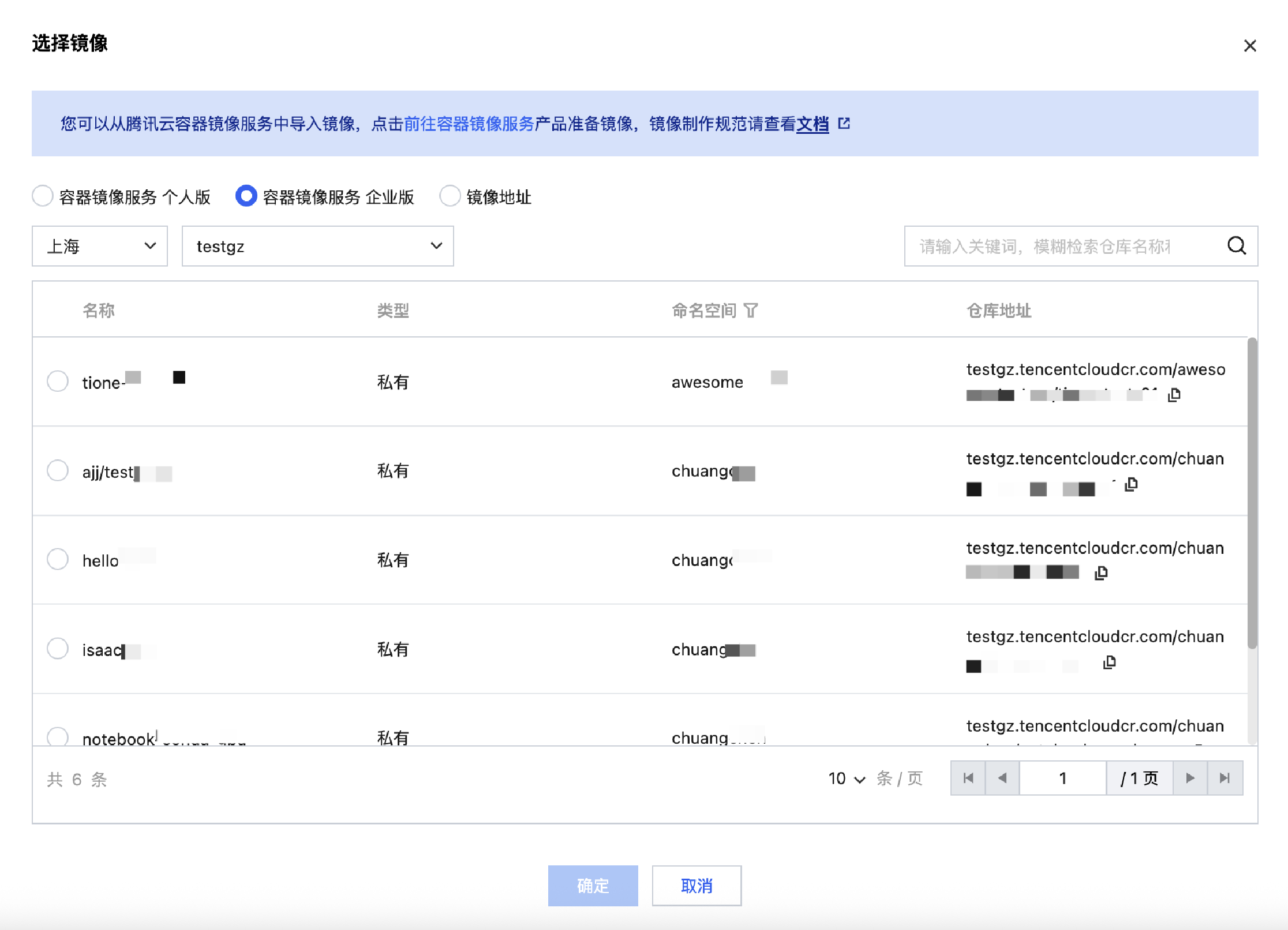Viewport: 1288px width, 930px height.
Task: Select 容器镜像服务 个人版 radio option
Action: (43, 196)
